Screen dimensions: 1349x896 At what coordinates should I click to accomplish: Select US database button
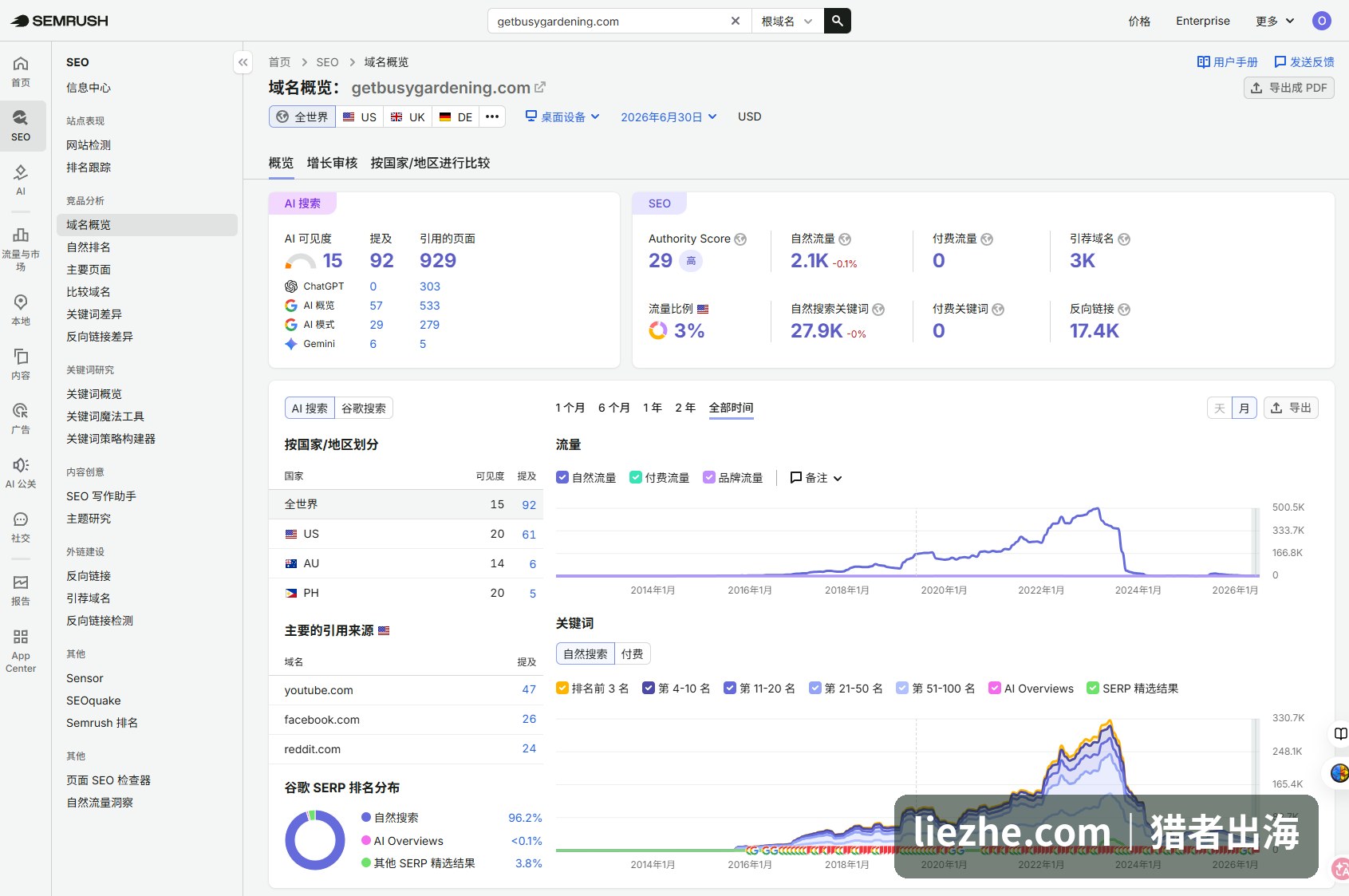click(x=359, y=116)
